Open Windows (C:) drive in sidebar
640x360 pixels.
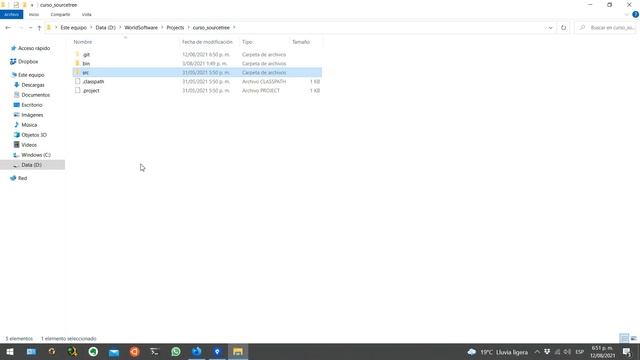pyautogui.click(x=36, y=155)
